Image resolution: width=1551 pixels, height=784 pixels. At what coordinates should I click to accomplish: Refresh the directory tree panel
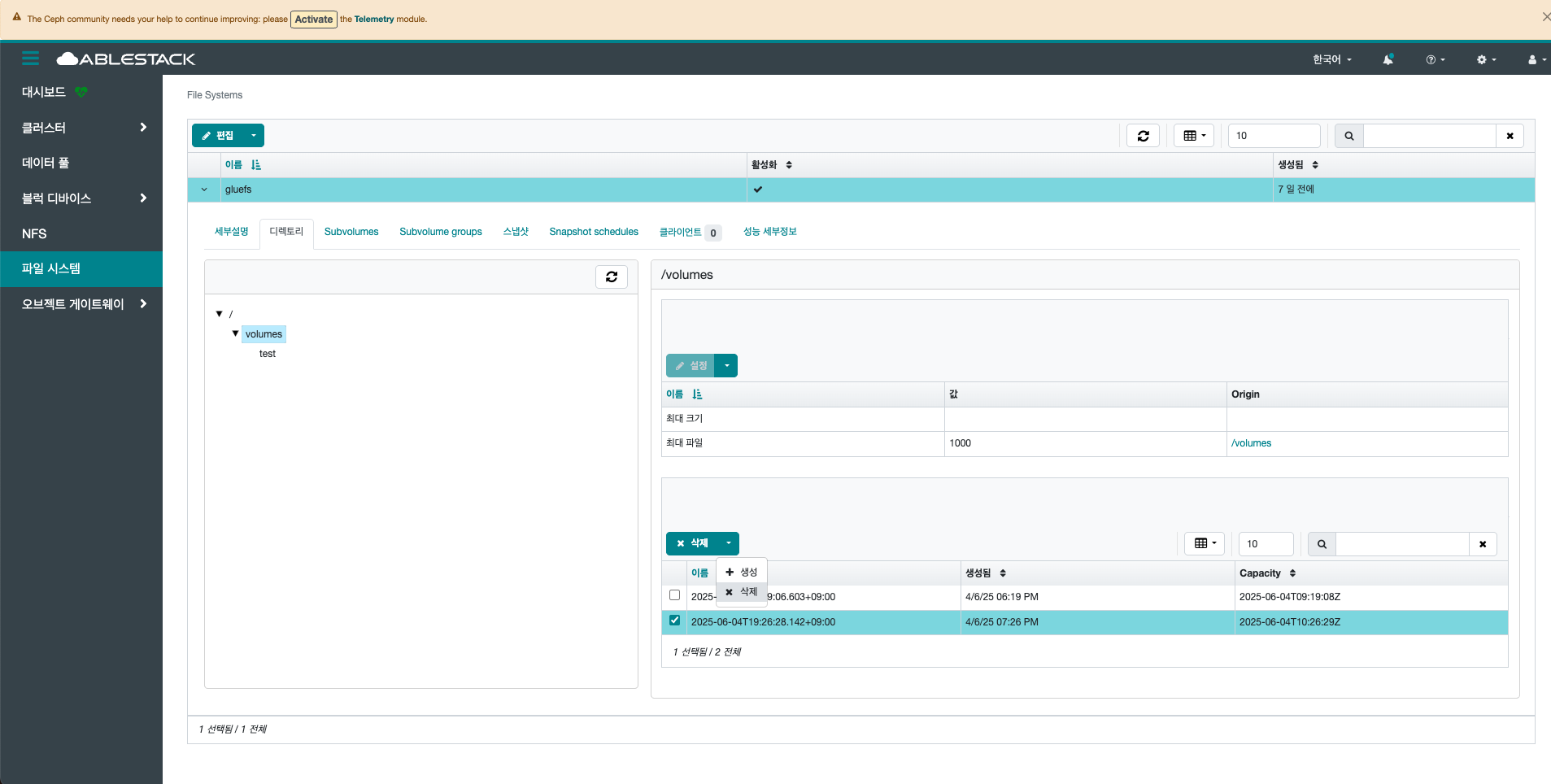click(x=611, y=277)
